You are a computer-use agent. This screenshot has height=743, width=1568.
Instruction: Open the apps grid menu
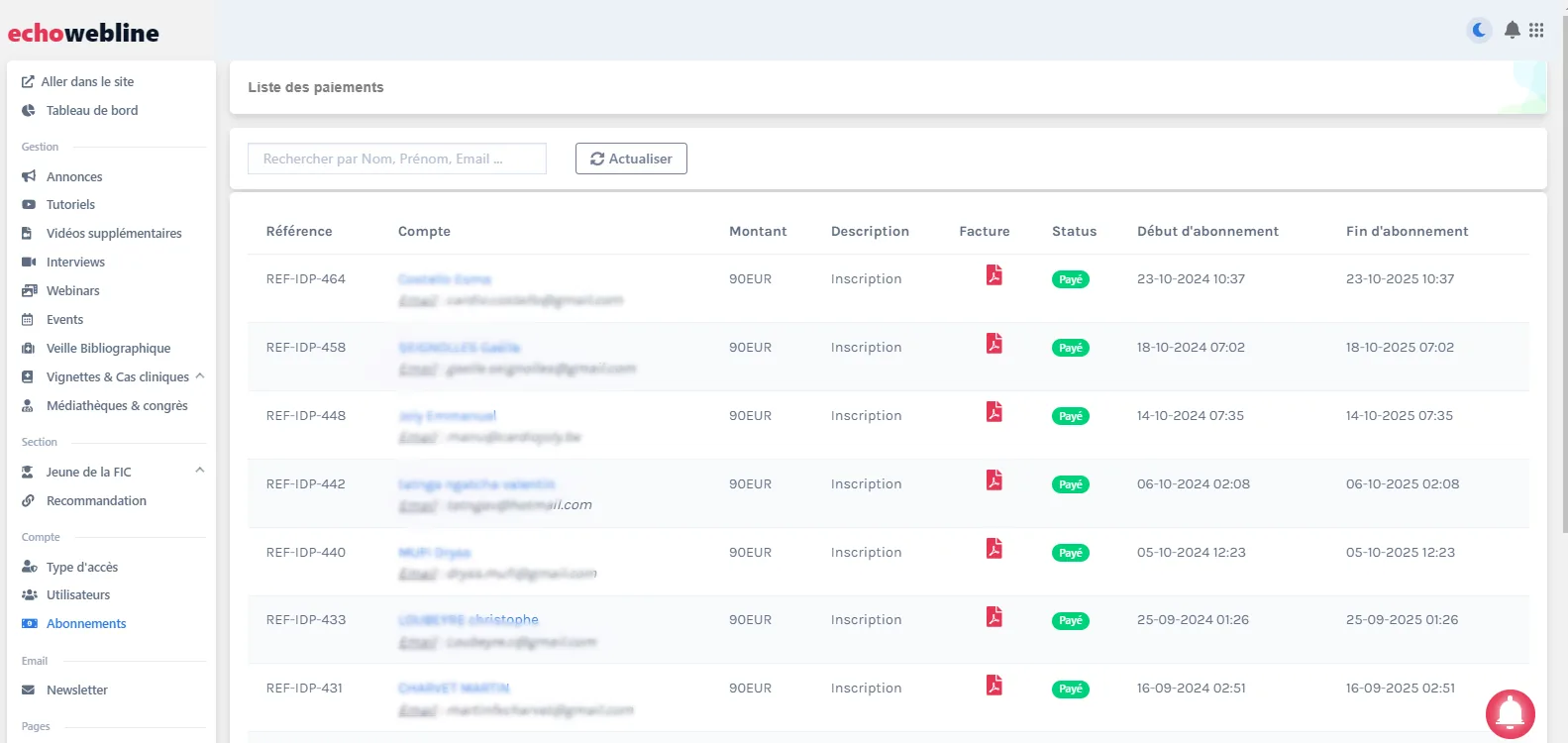tap(1536, 30)
